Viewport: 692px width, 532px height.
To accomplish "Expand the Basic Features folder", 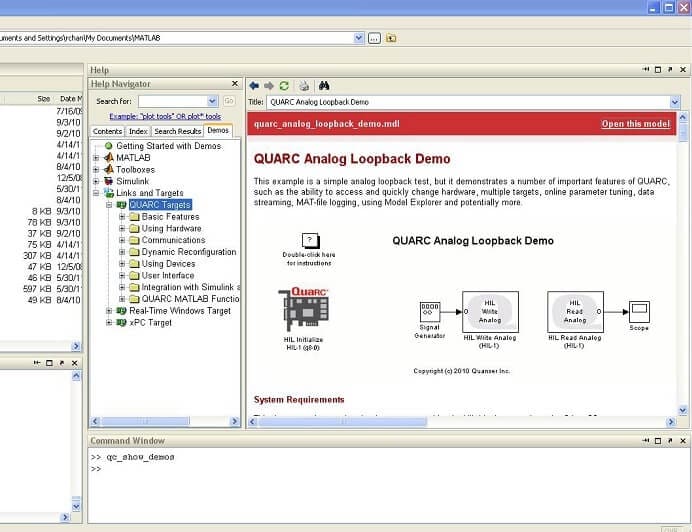I will coord(121,217).
